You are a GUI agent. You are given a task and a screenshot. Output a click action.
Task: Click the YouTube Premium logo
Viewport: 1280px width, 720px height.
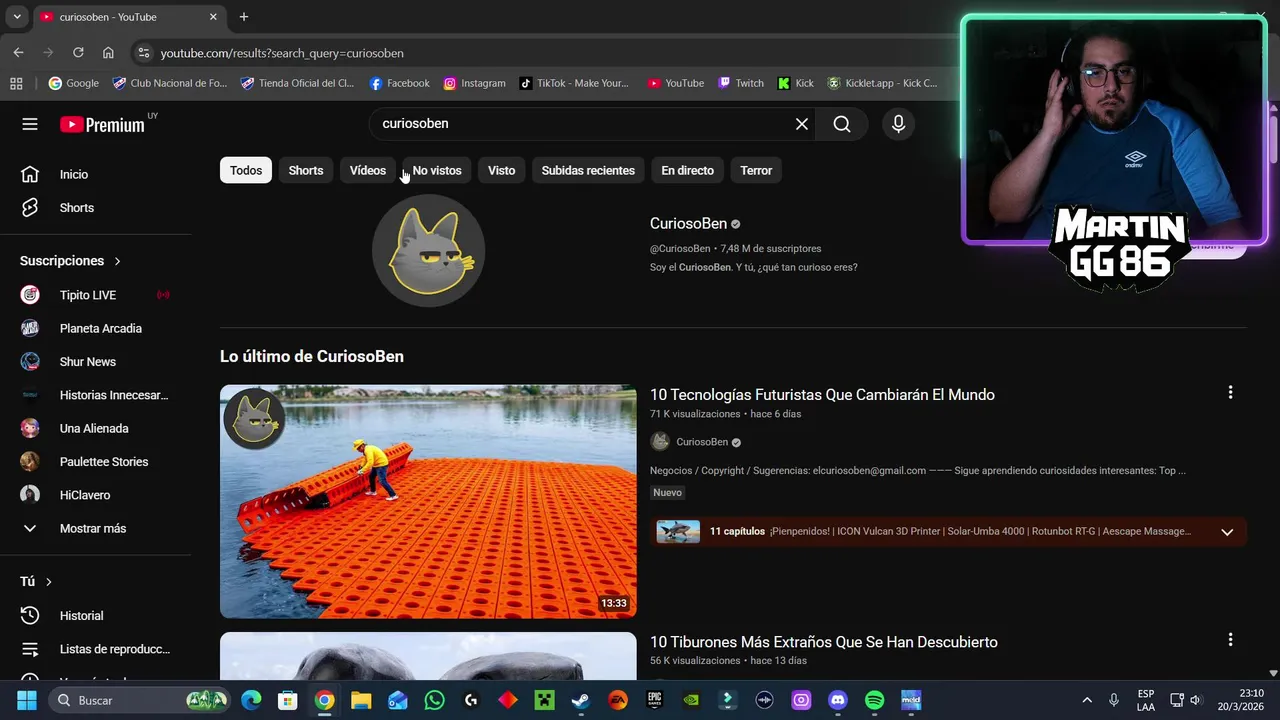tap(102, 124)
